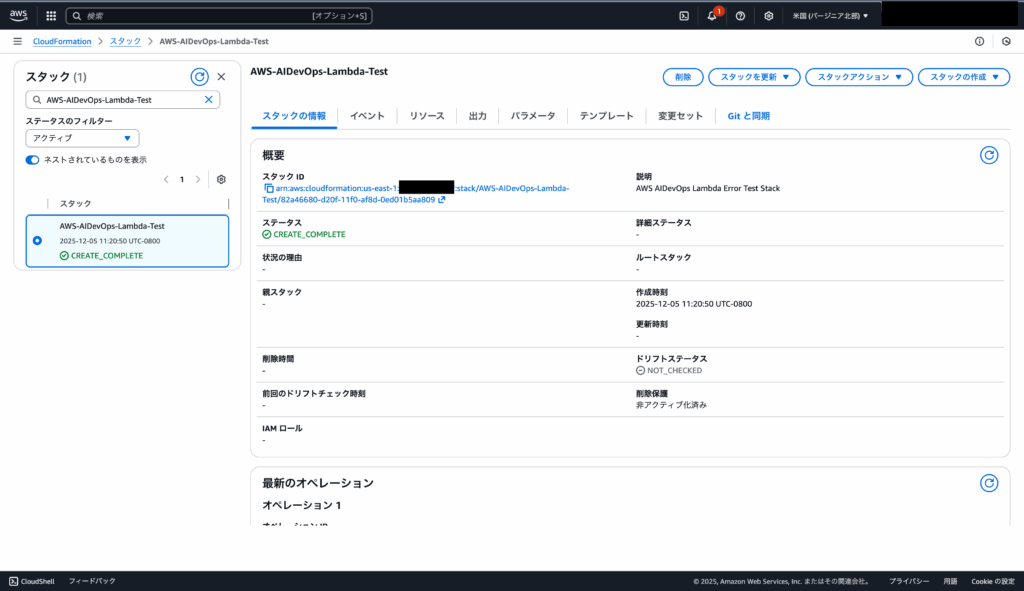This screenshot has width=1024, height=591.
Task: Select the AWS-AIDevOps-Lambda-Test stack radio button
Action: 38,240
